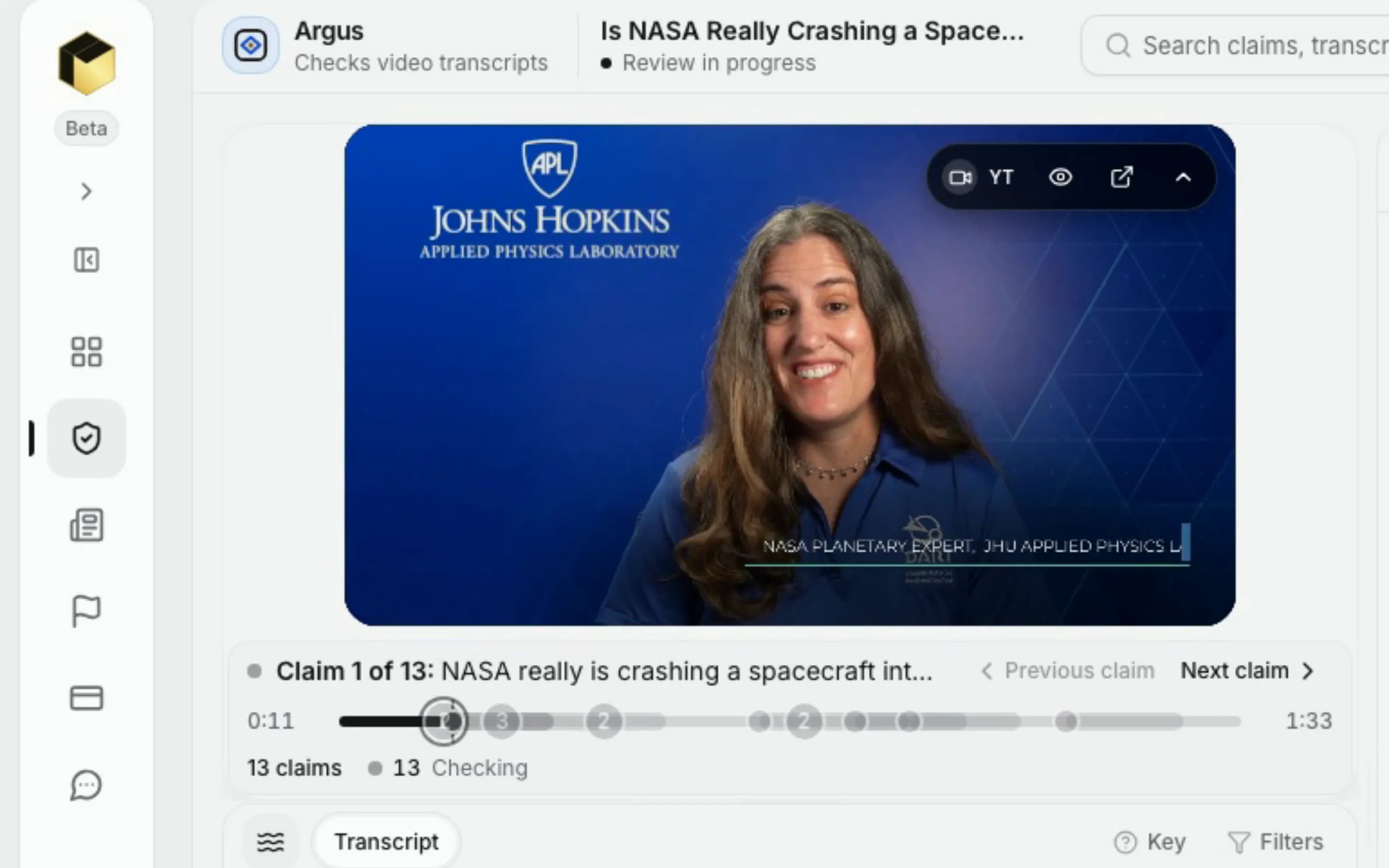Click the timeline marker labeled 3
Screen dimensions: 1389x868
coord(502,721)
